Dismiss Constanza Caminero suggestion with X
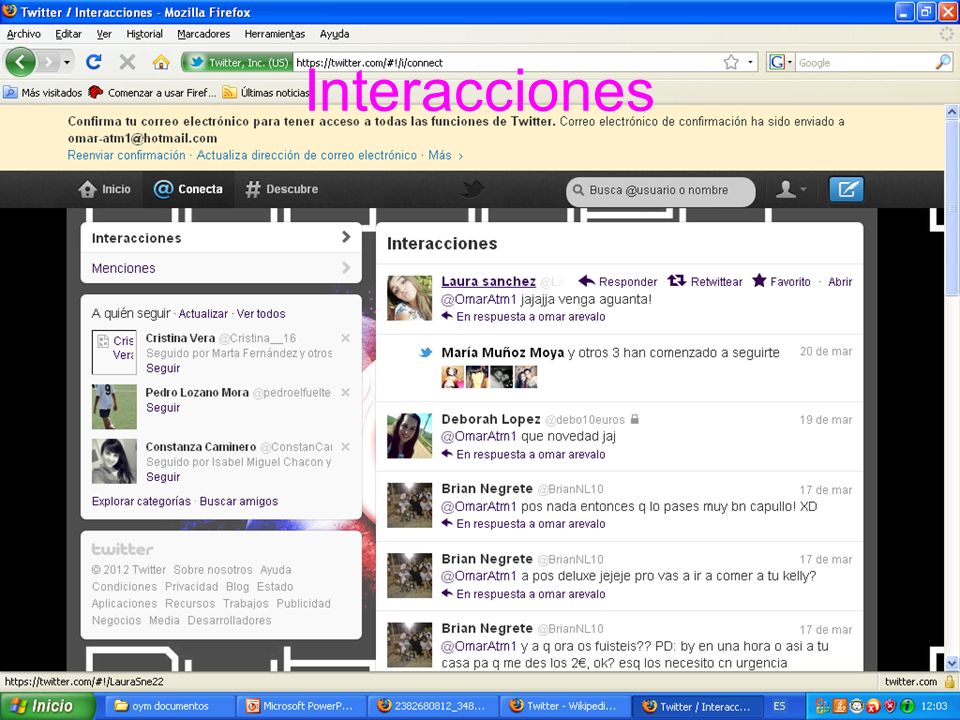960x720 pixels. (345, 447)
